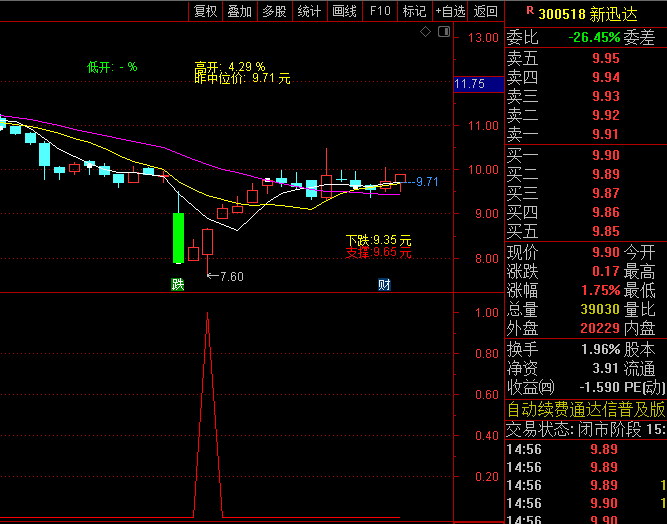Image resolution: width=667 pixels, height=524 pixels.
Task: Add stock via +自选 button
Action: pyautogui.click(x=450, y=11)
